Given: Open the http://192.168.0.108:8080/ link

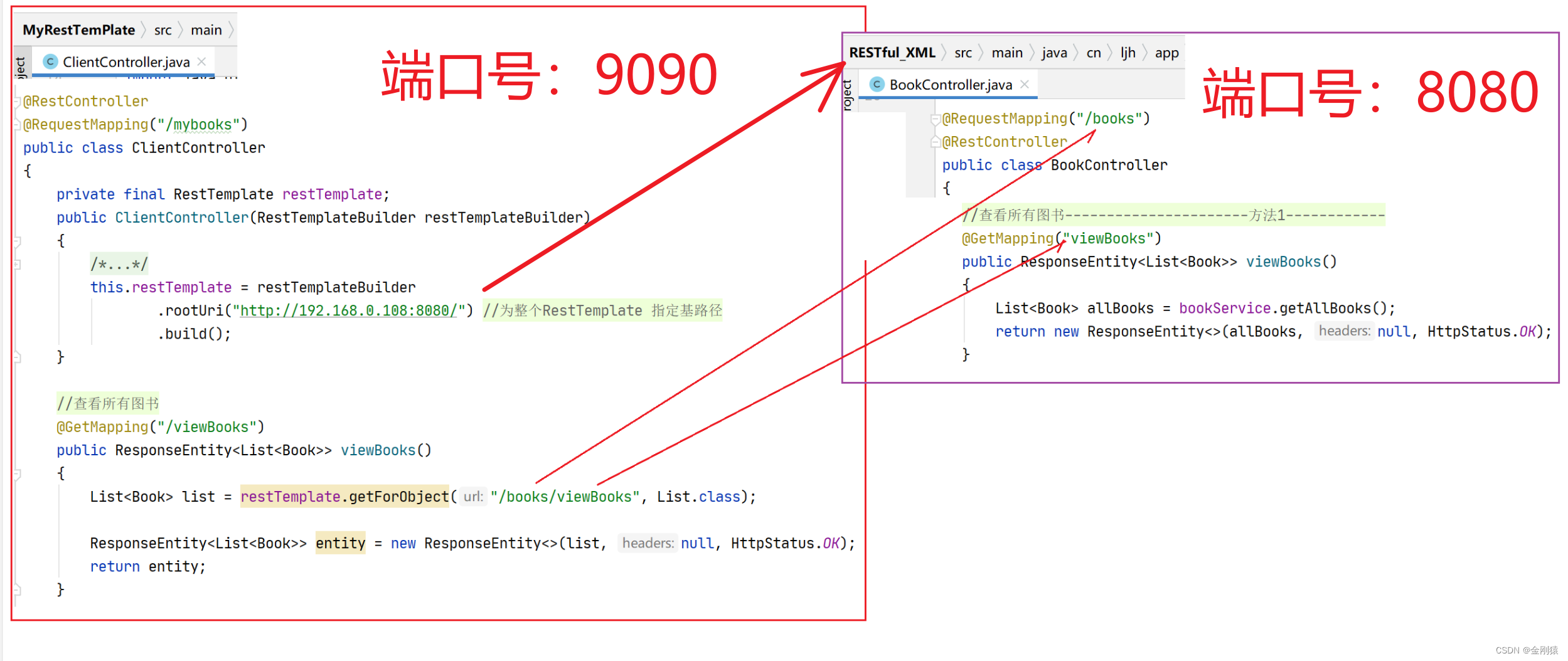Looking at the screenshot, I should (x=348, y=310).
